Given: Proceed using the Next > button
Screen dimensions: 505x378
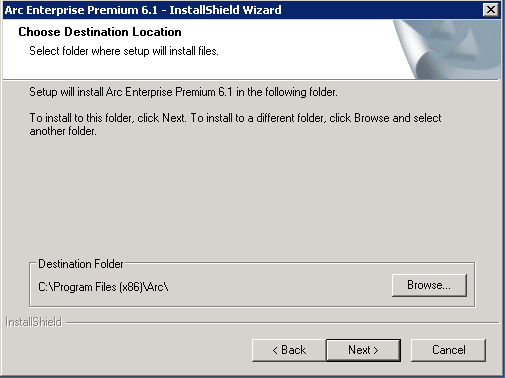Looking at the screenshot, I should pos(363,350).
